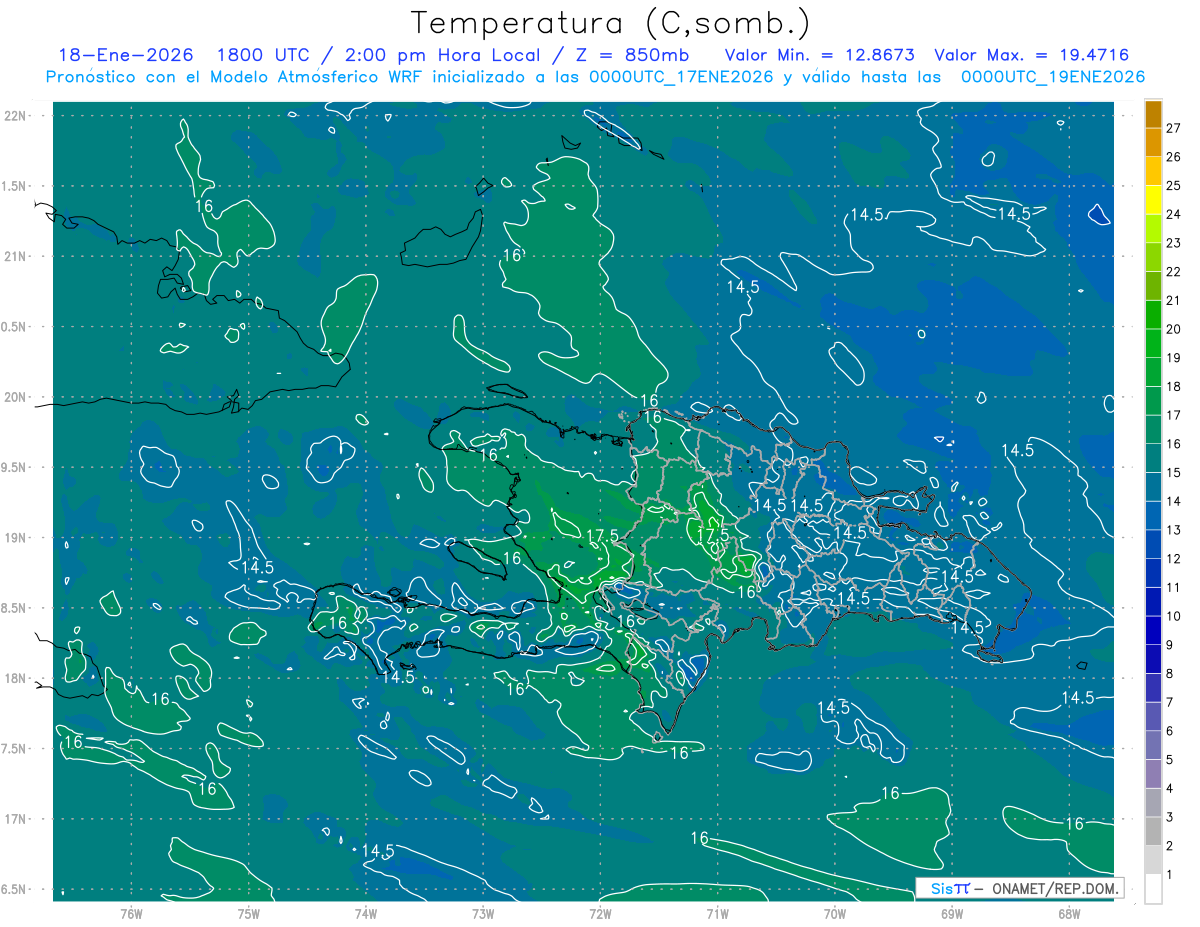The width and height of the screenshot is (1200, 927).
Task: Click the colorbar value label 27
Action: pos(1173,127)
